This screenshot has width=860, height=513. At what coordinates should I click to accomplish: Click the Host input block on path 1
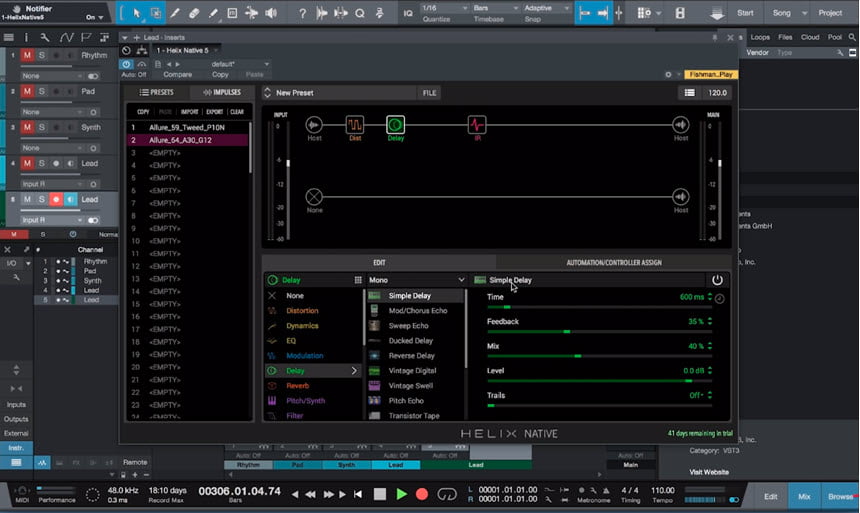314,125
